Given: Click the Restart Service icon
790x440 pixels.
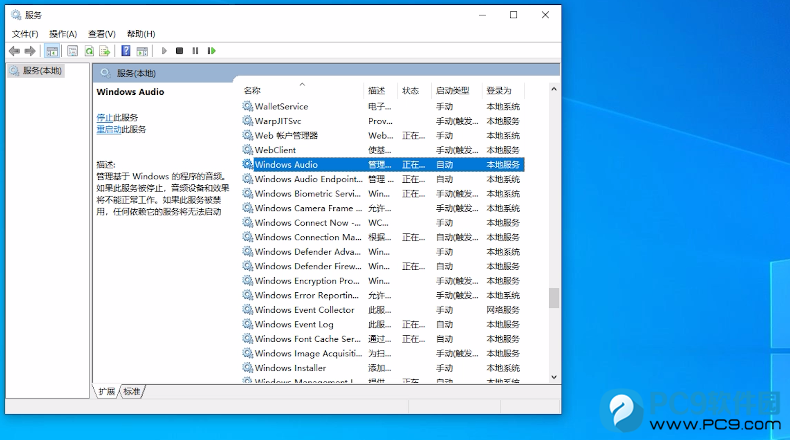Looking at the screenshot, I should 212,51.
